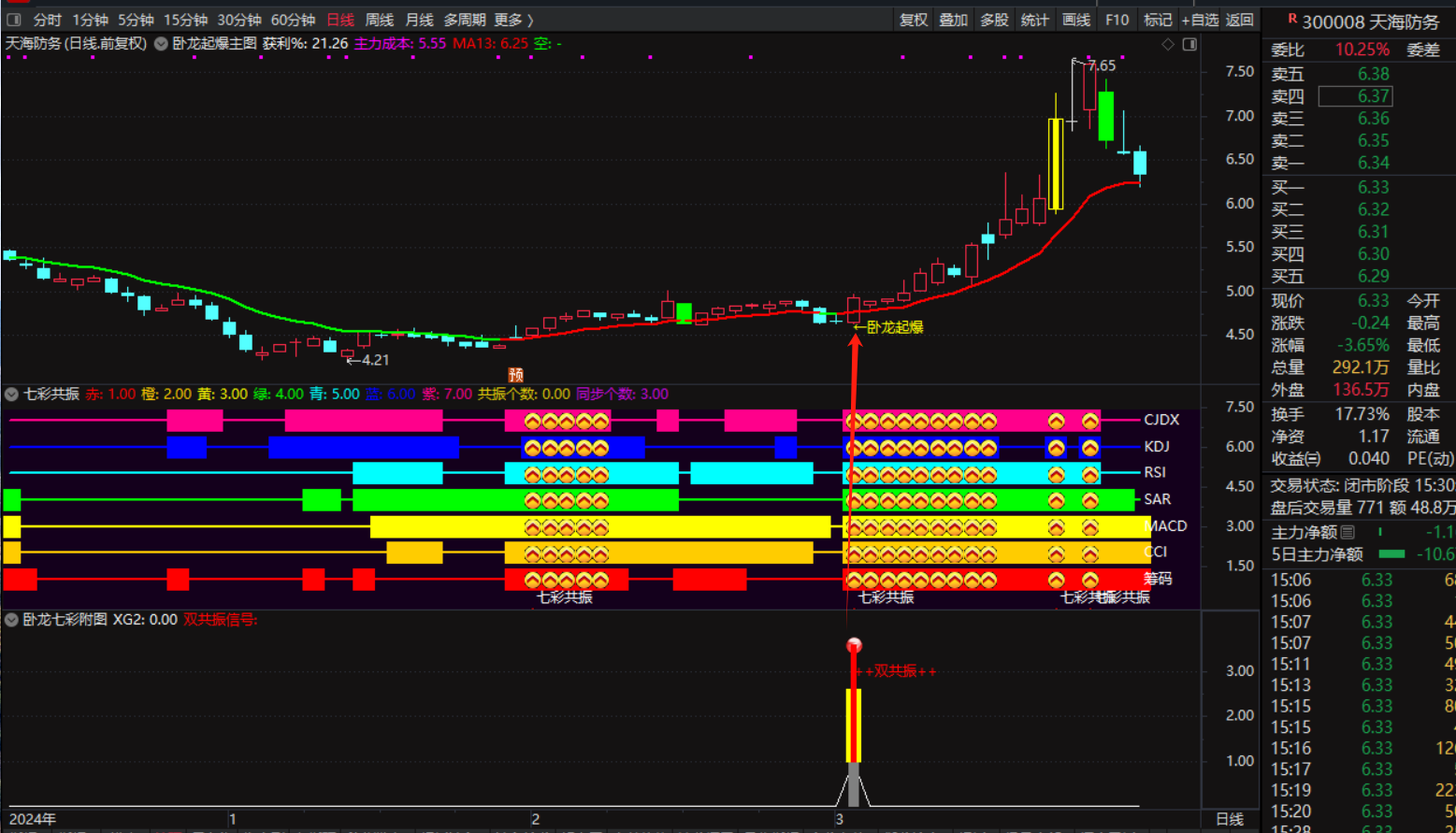Expand 更多 time period options

coord(513,20)
